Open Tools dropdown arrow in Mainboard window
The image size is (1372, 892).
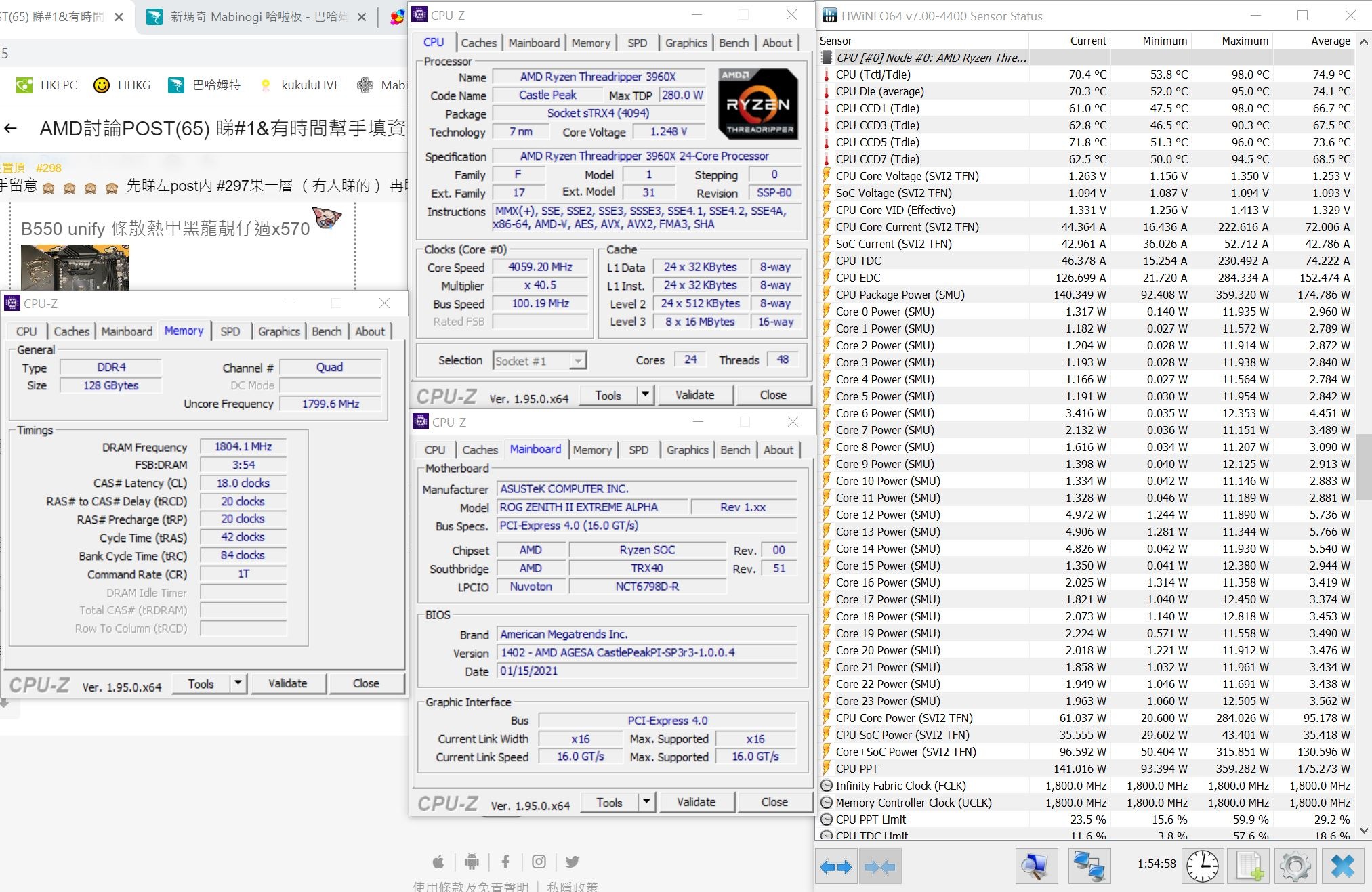pos(646,802)
